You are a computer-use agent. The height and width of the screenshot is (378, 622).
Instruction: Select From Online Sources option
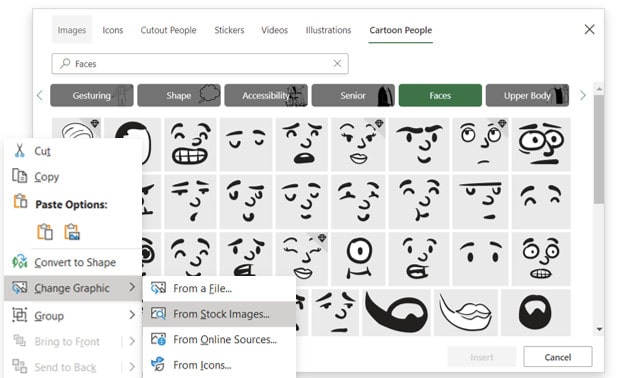219,339
